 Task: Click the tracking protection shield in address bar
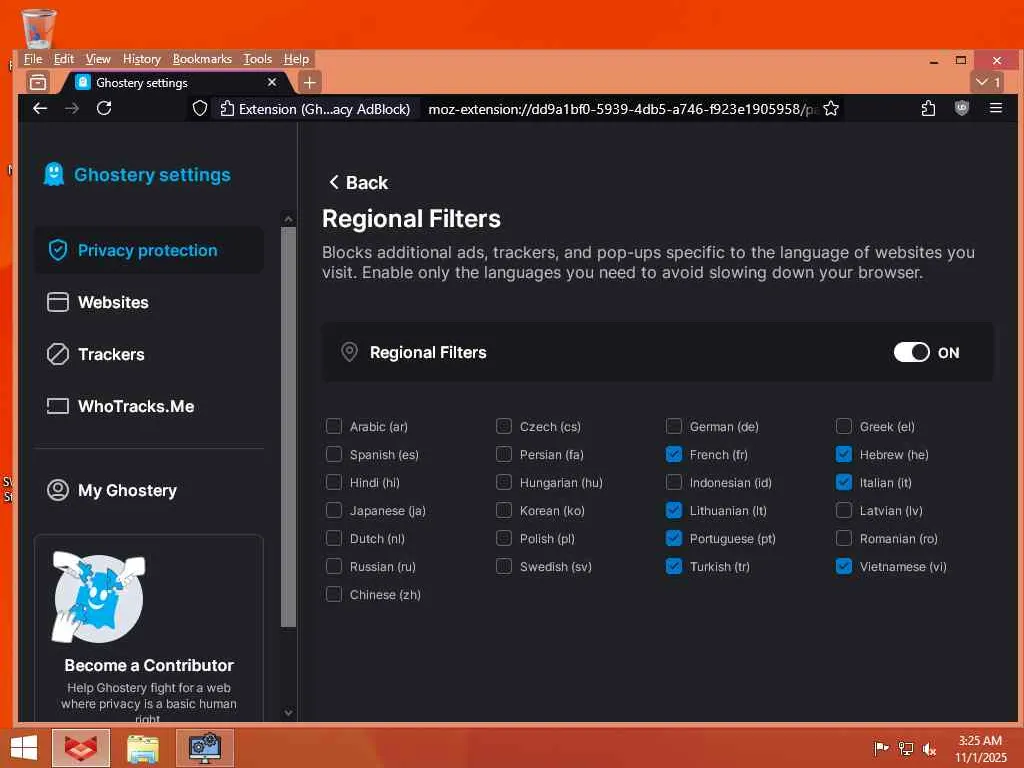(200, 108)
